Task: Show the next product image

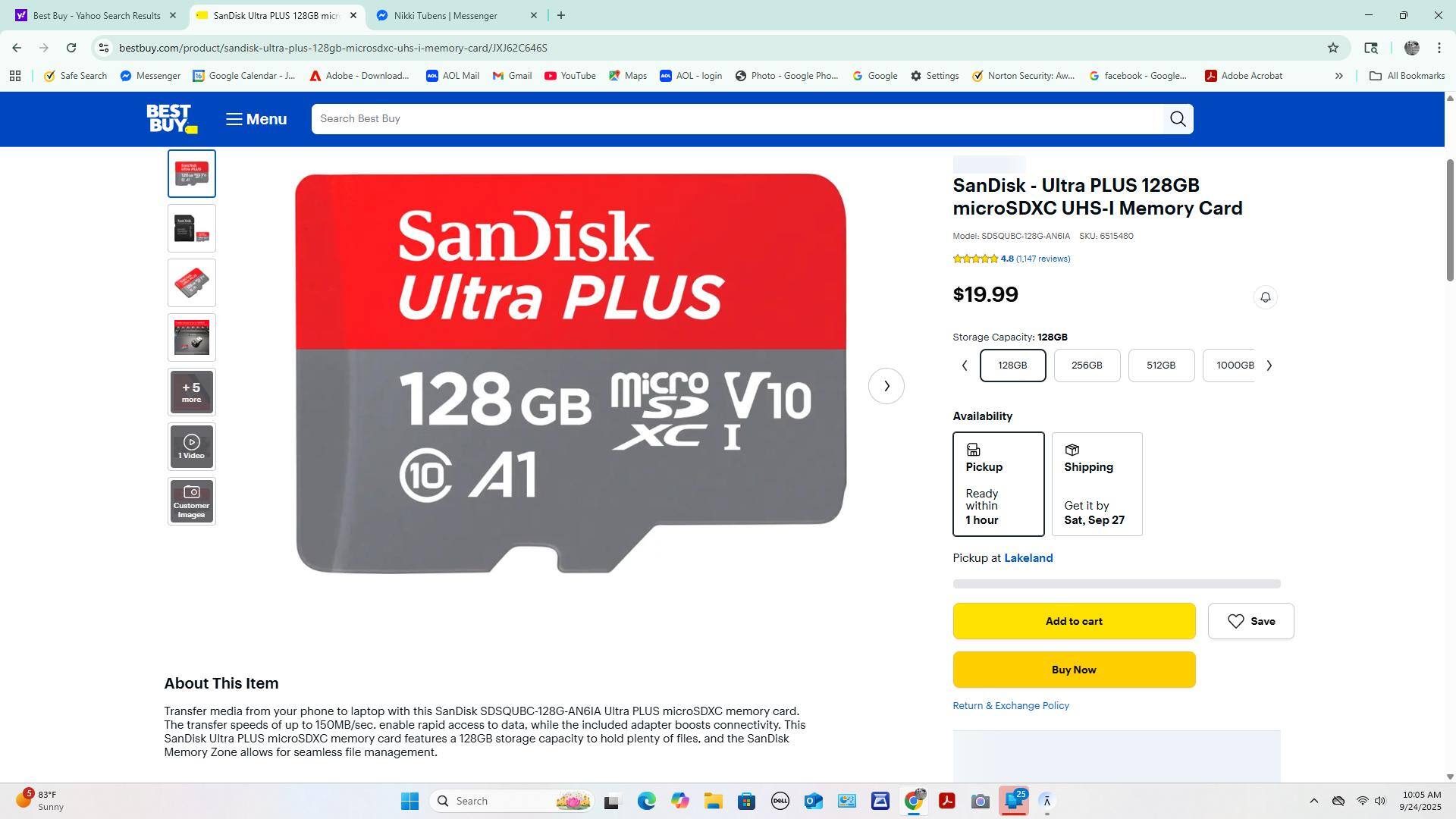Action: tap(886, 386)
